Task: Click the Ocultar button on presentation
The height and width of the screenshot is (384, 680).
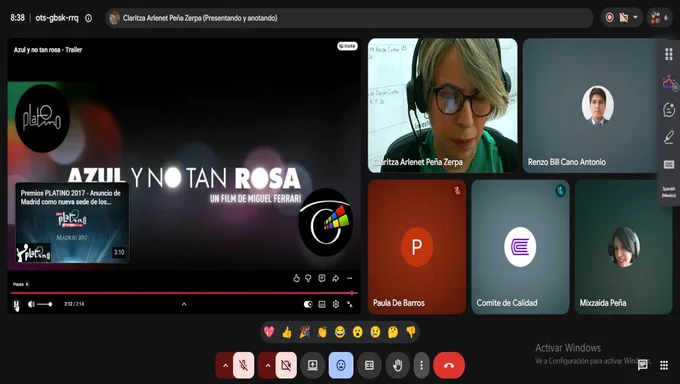Action: pos(347,46)
